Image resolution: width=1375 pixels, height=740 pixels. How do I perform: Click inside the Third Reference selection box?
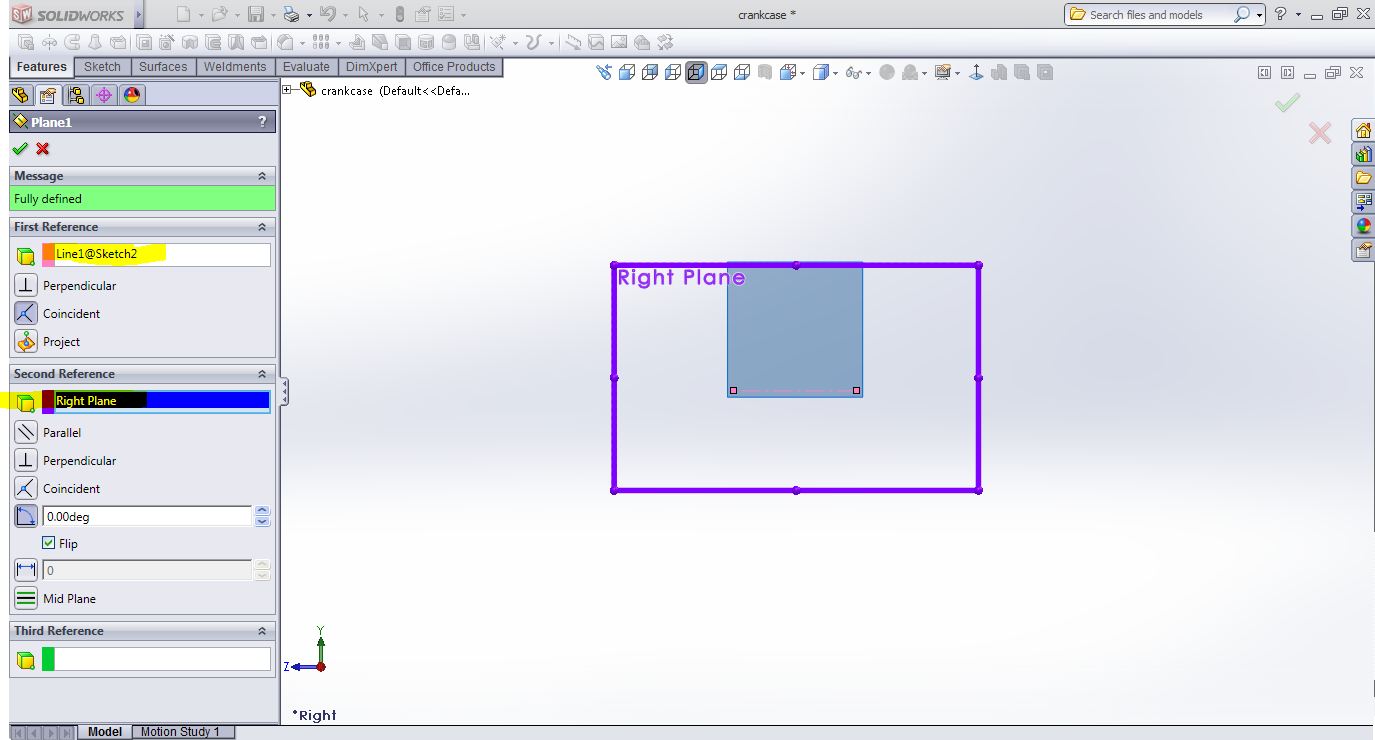[158, 659]
